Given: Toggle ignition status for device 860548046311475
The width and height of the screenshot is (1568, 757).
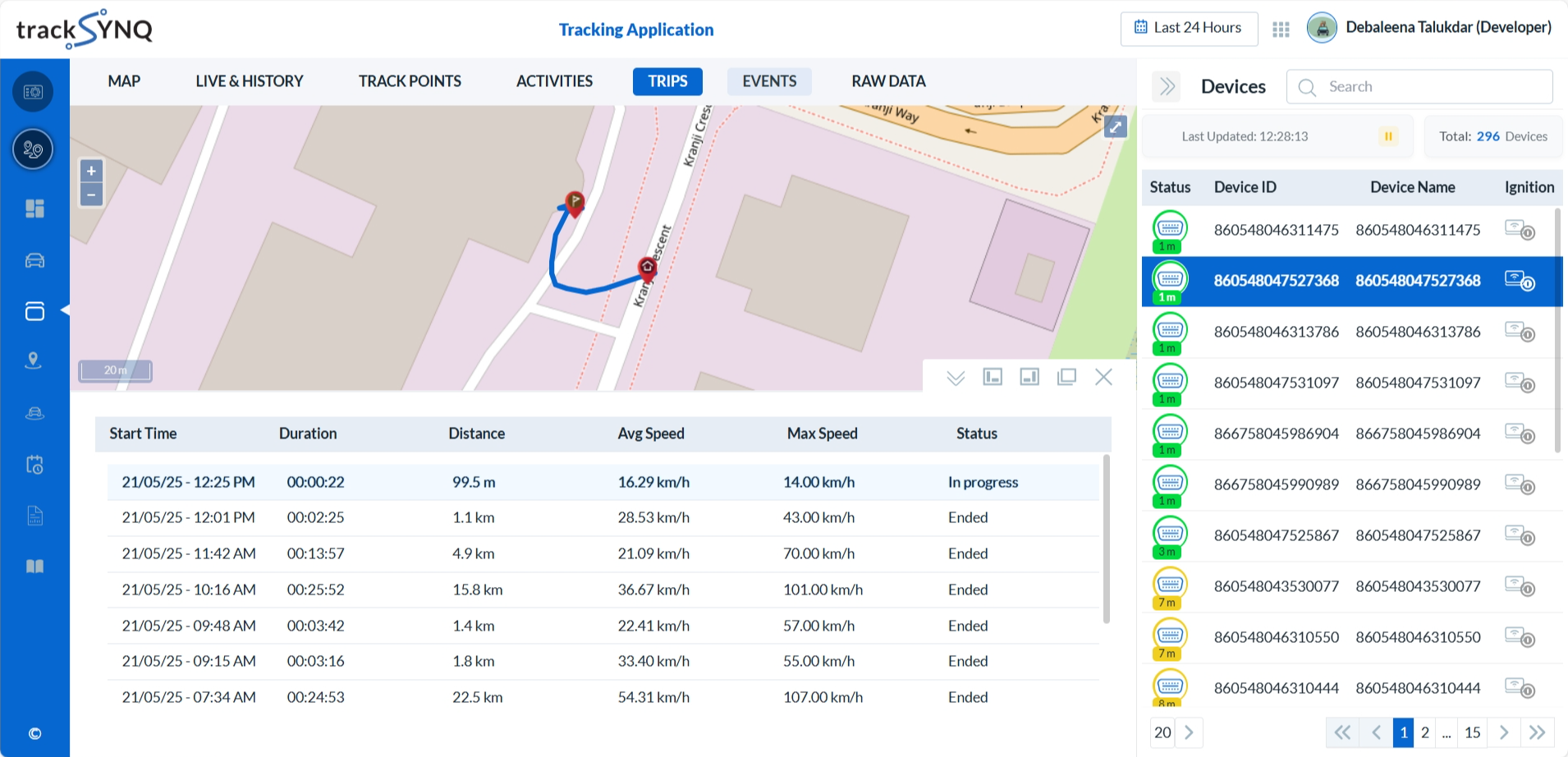Looking at the screenshot, I should [x=1520, y=230].
